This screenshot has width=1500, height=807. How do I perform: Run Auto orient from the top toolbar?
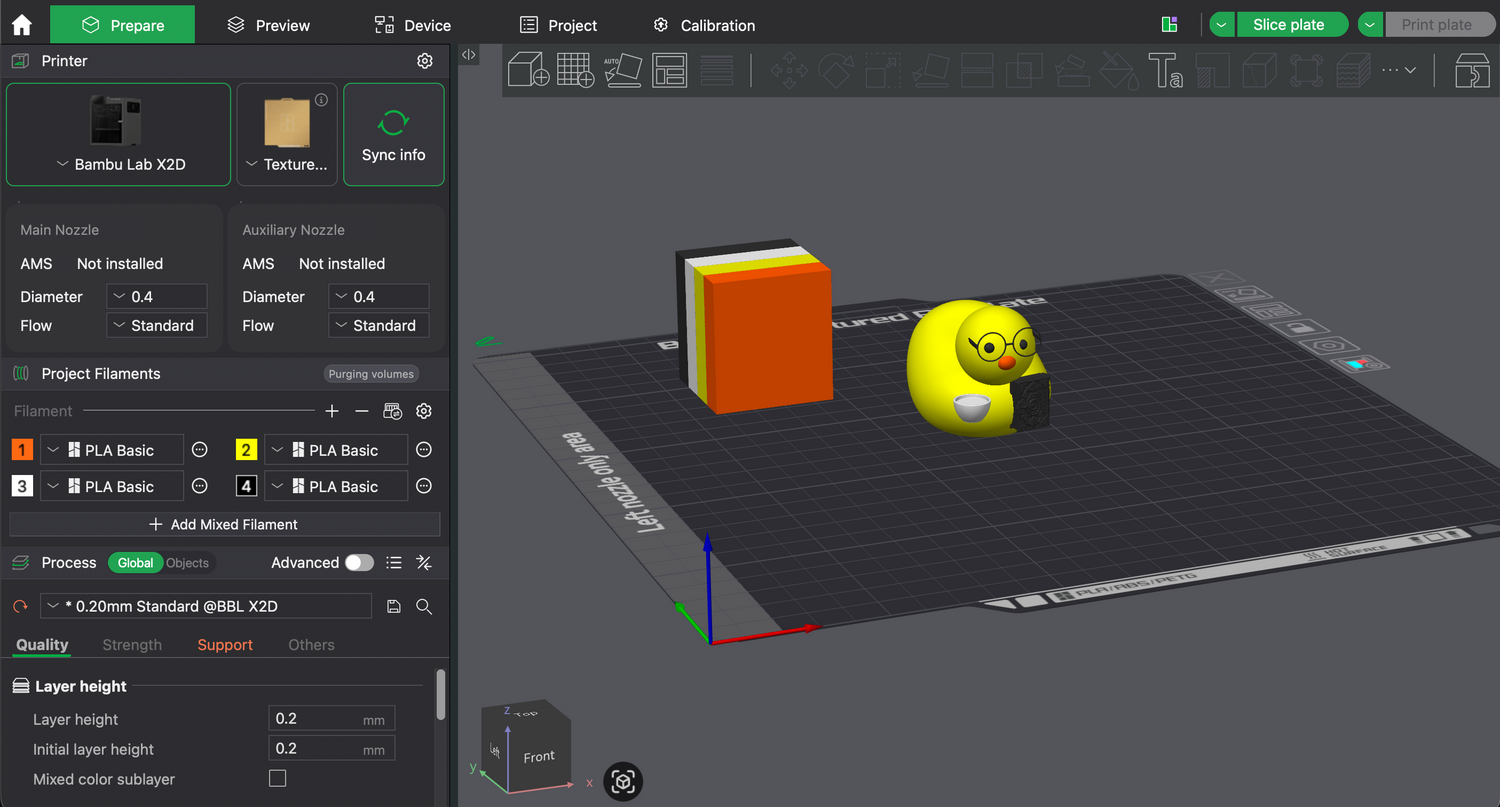pyautogui.click(x=623, y=70)
